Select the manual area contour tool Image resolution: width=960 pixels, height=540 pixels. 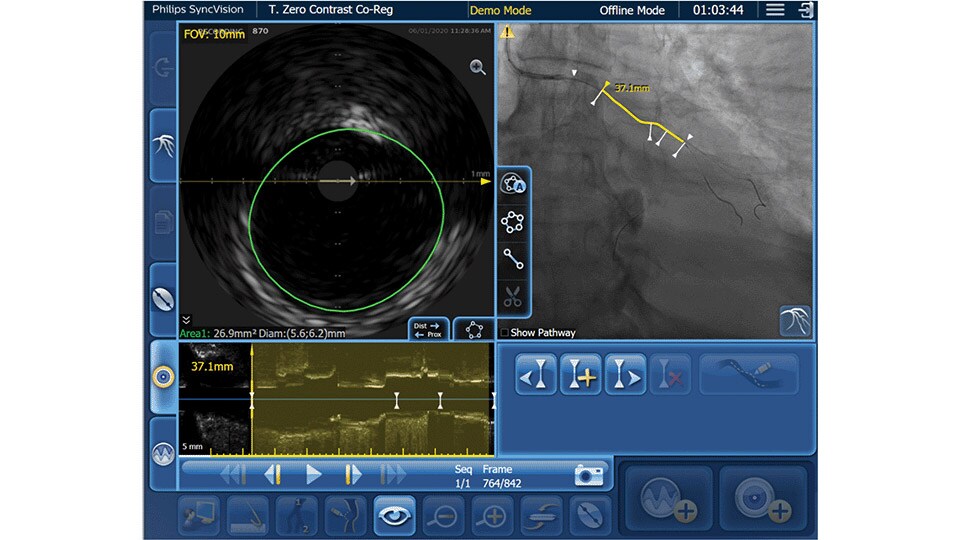[x=513, y=222]
